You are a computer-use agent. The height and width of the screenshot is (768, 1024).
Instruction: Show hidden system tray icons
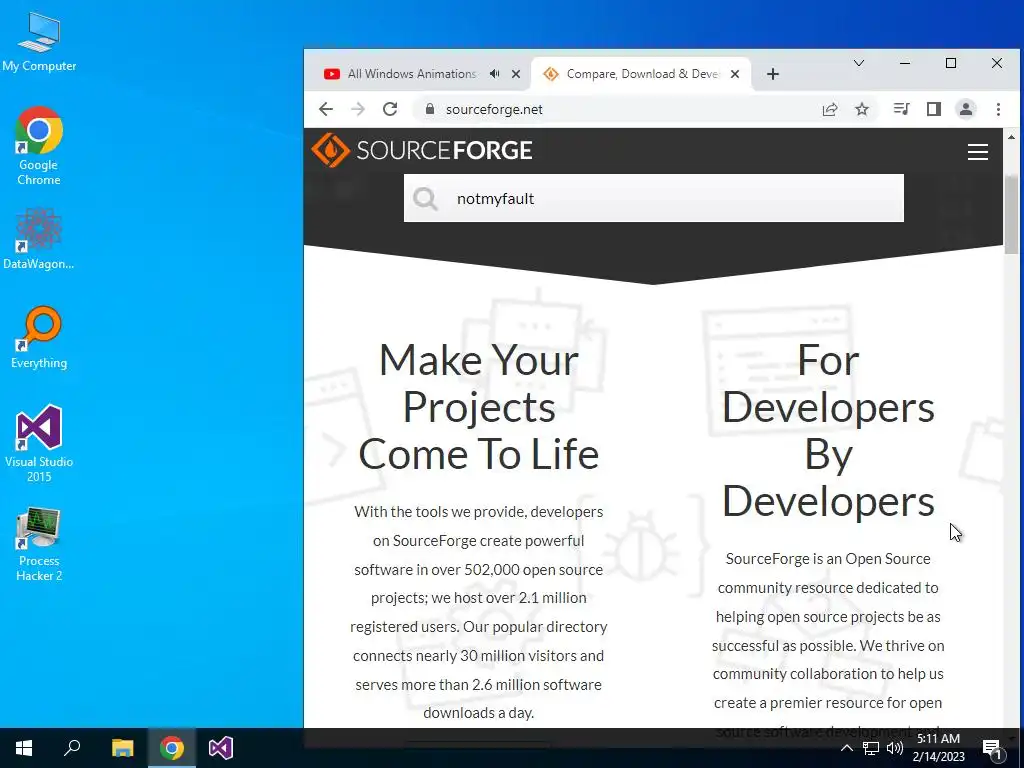(846, 748)
